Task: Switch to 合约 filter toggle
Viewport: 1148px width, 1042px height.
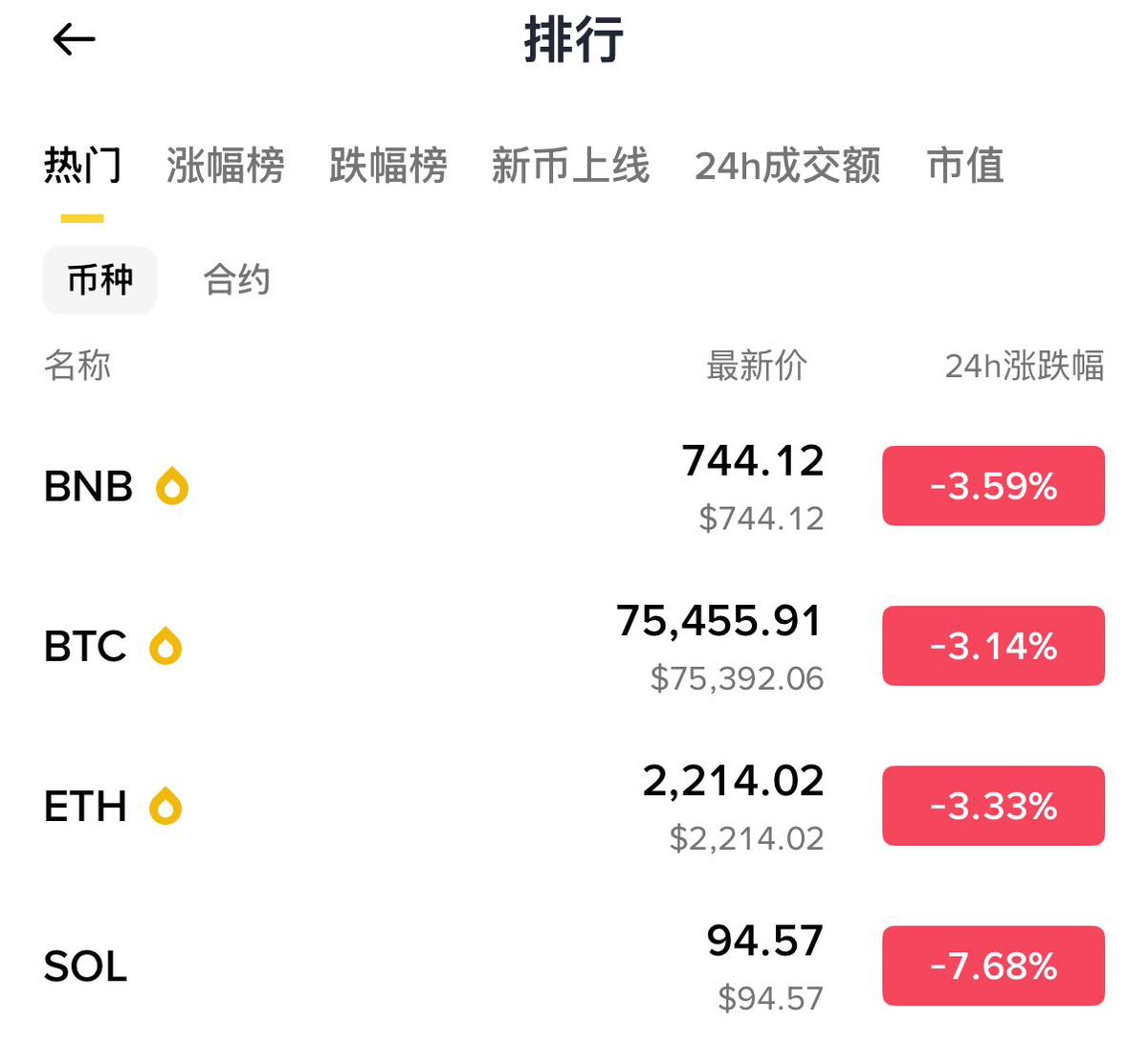Action: point(236,280)
